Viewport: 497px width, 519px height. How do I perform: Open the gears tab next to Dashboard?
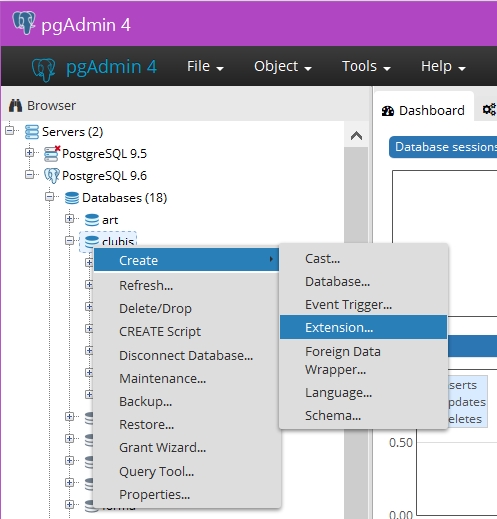coord(489,109)
